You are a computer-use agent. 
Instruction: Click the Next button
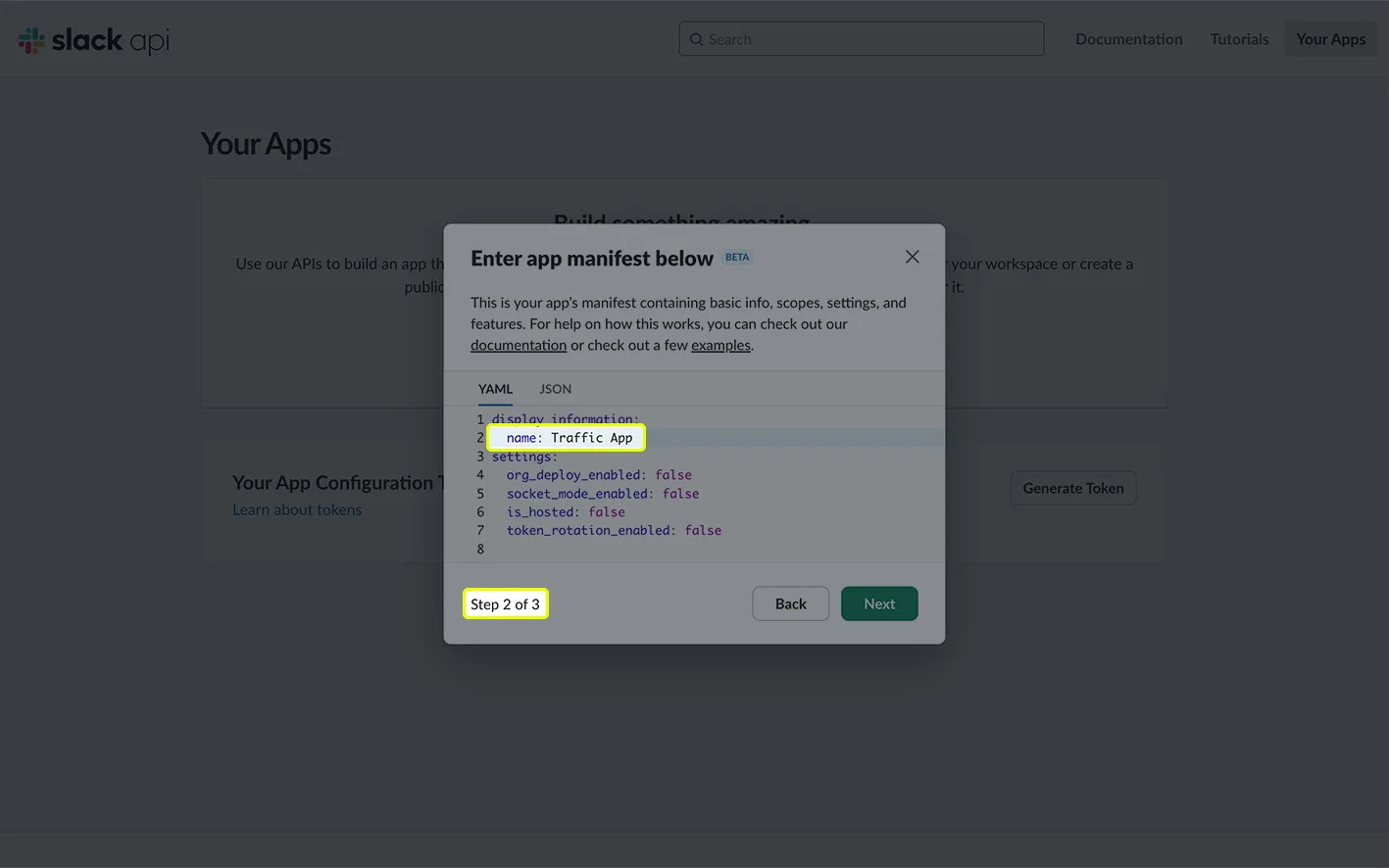point(879,603)
